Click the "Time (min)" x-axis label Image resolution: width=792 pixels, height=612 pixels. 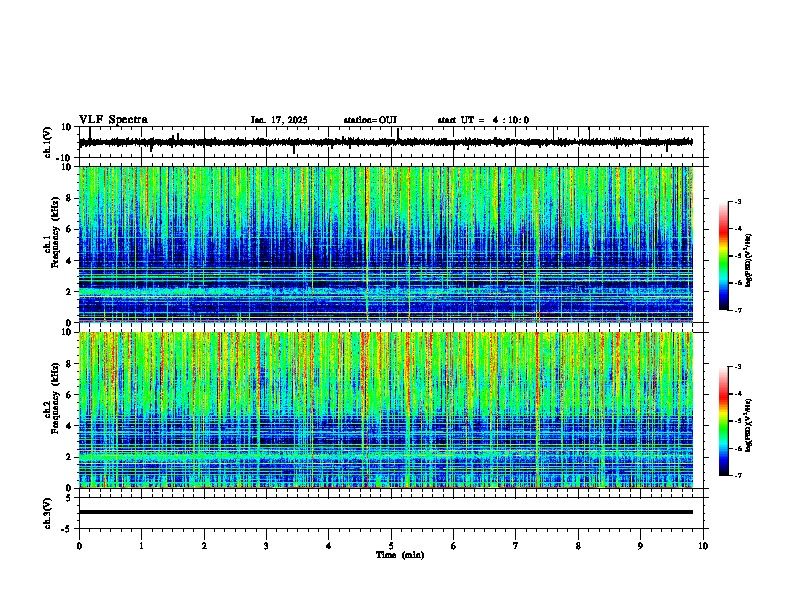click(400, 555)
